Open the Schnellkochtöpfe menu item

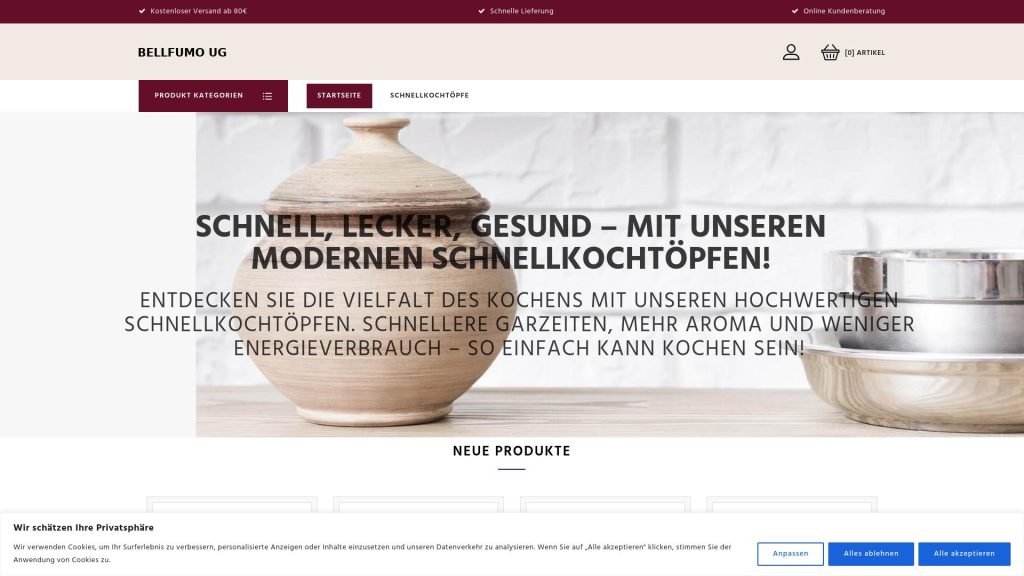tap(429, 95)
